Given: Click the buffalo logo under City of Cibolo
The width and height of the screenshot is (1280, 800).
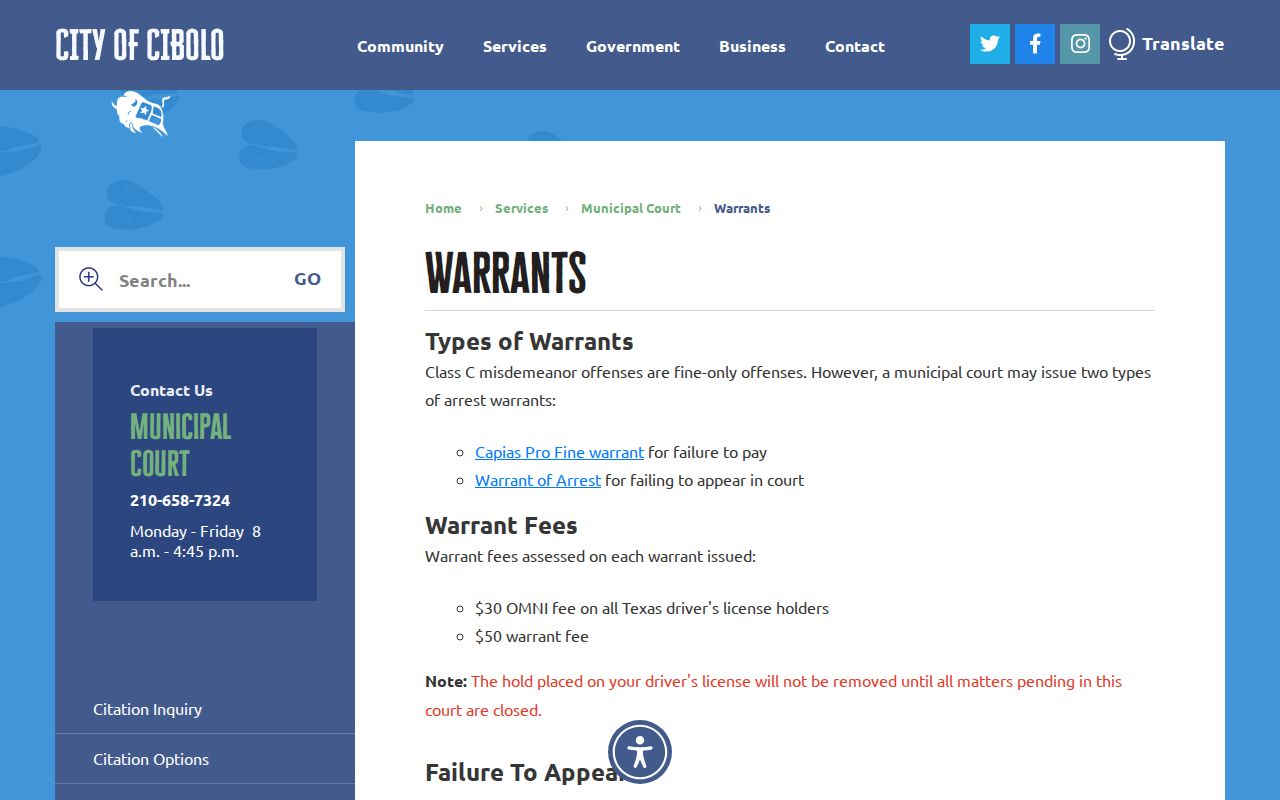Looking at the screenshot, I should click(141, 113).
